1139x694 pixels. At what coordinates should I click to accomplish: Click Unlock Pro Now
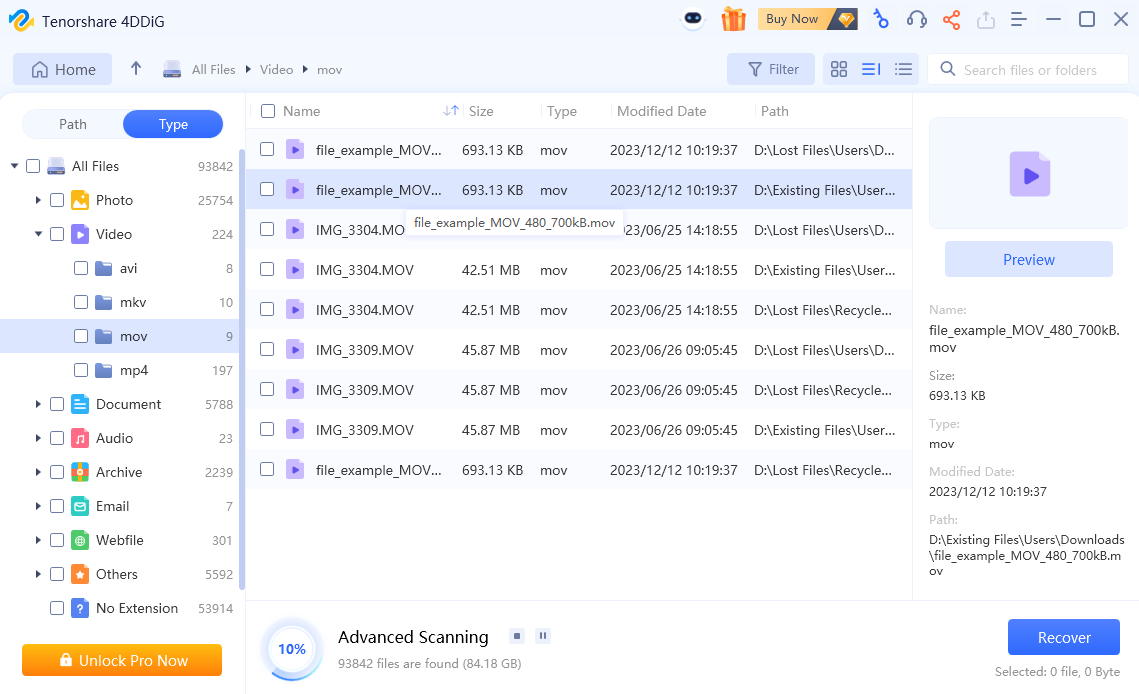click(x=122, y=660)
